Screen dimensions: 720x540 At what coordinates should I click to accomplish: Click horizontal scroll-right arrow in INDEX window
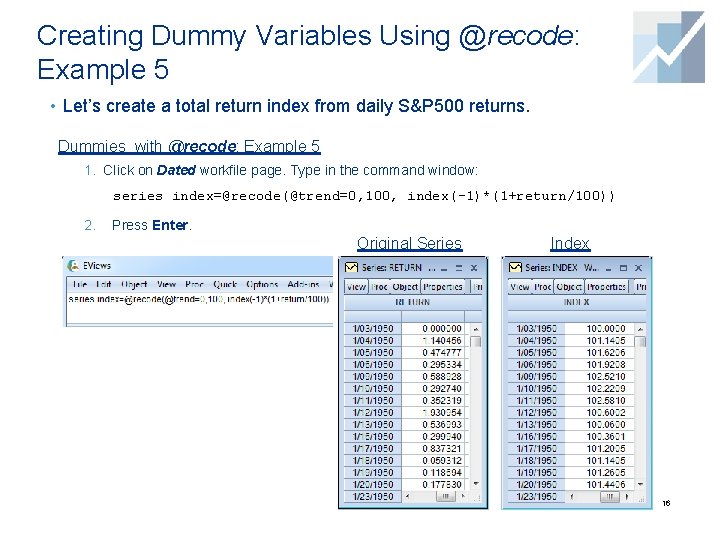[x=627, y=496]
